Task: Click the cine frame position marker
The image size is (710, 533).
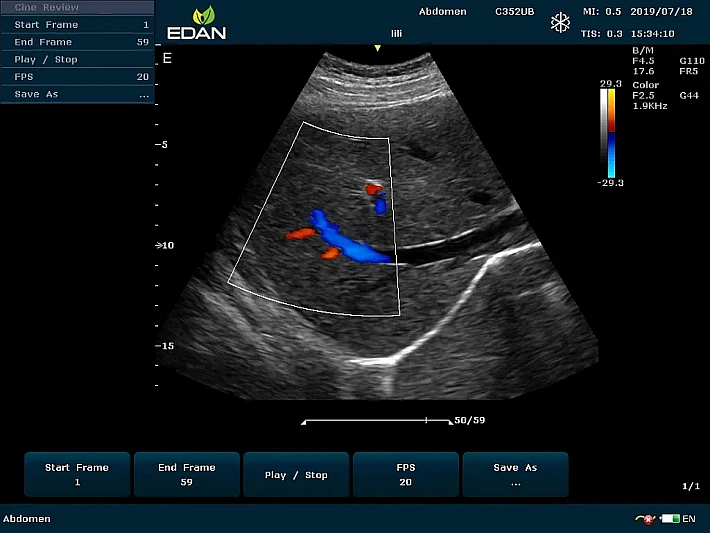Action: (426, 420)
